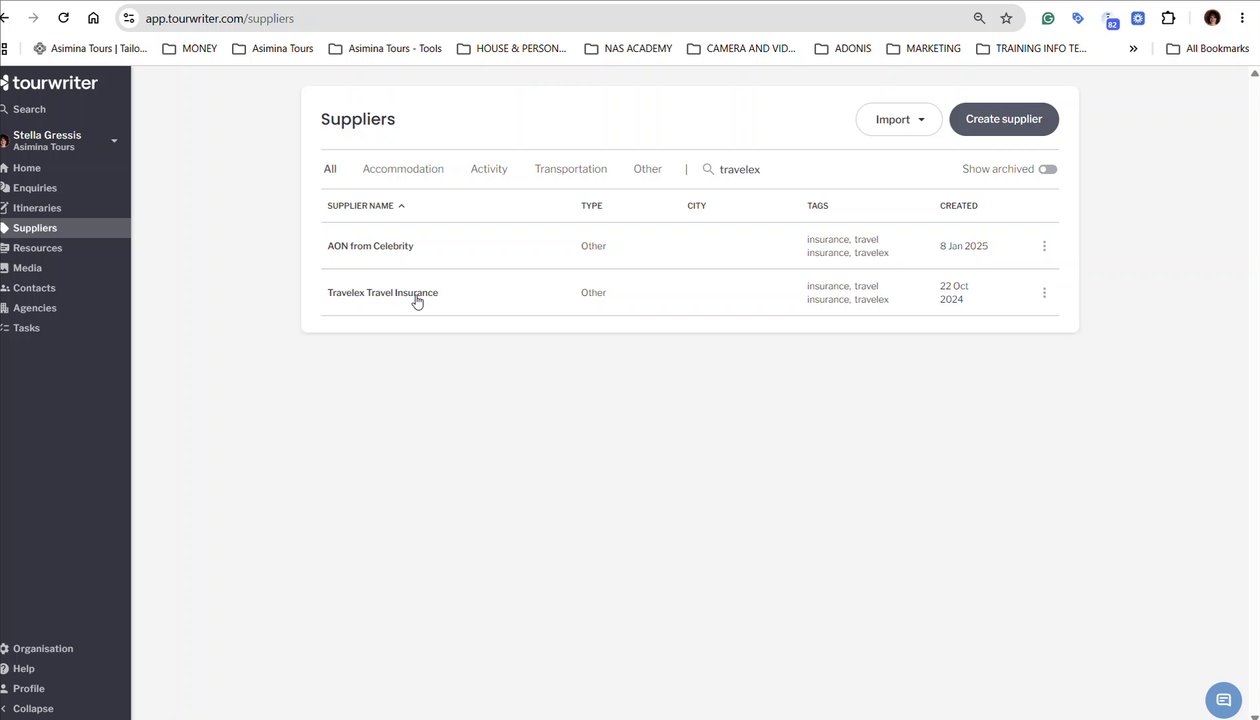Open row menu for Travelex Travel Insurance

[x=1044, y=293]
